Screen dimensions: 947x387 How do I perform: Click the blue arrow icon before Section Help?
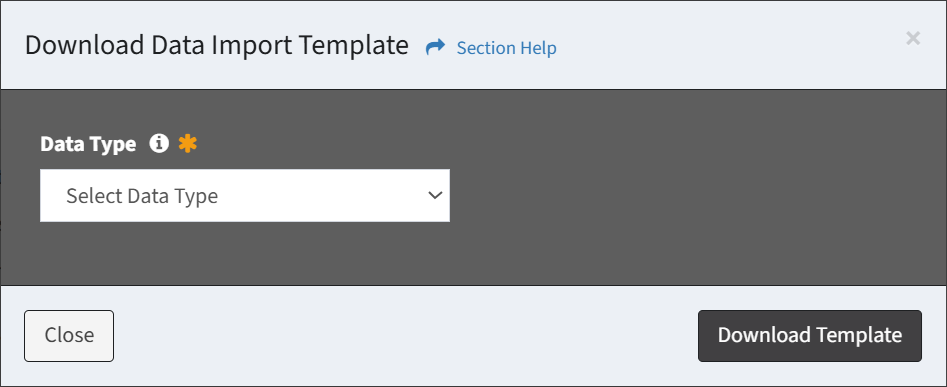tap(435, 47)
